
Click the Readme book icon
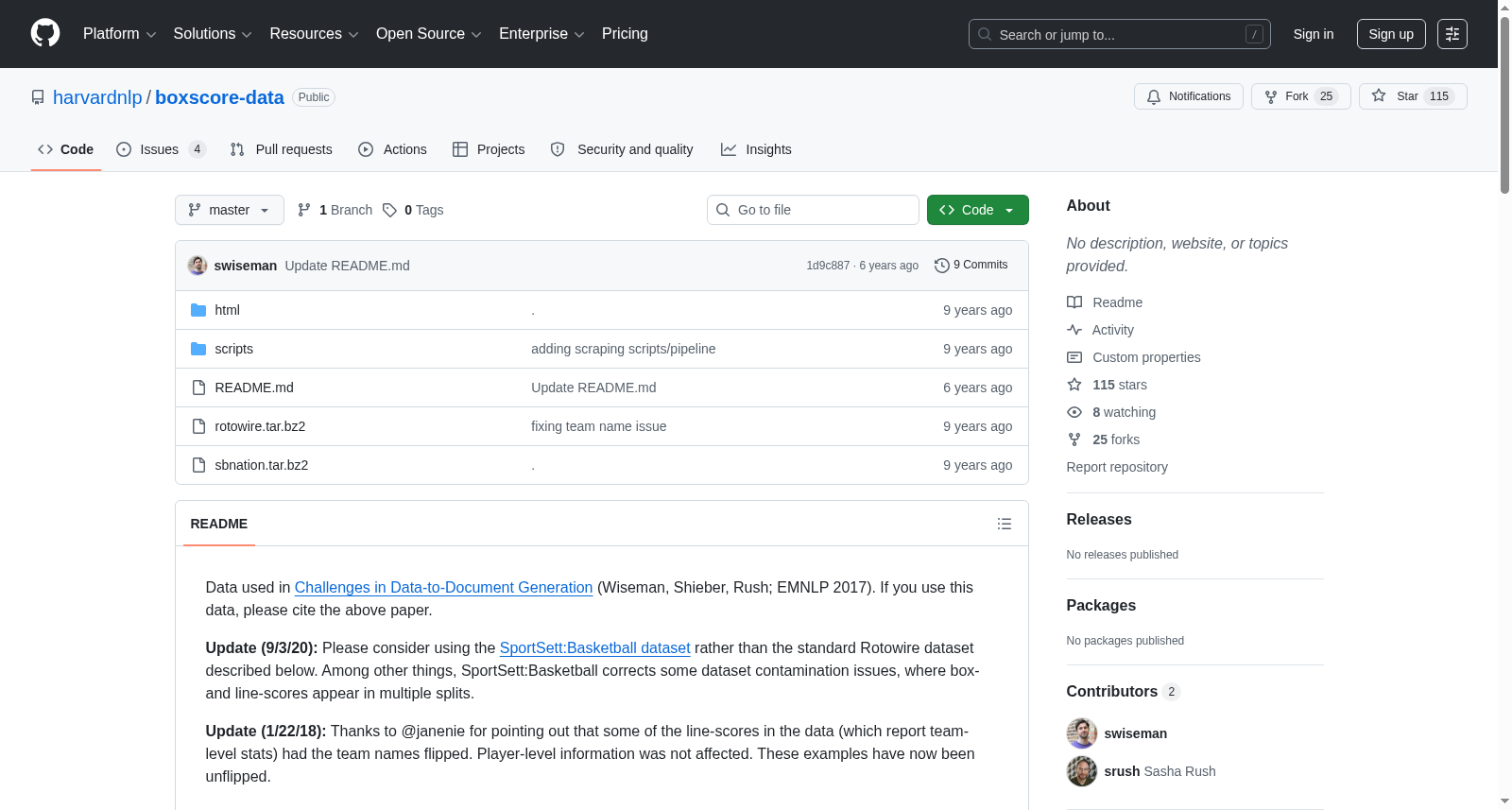[x=1074, y=302]
